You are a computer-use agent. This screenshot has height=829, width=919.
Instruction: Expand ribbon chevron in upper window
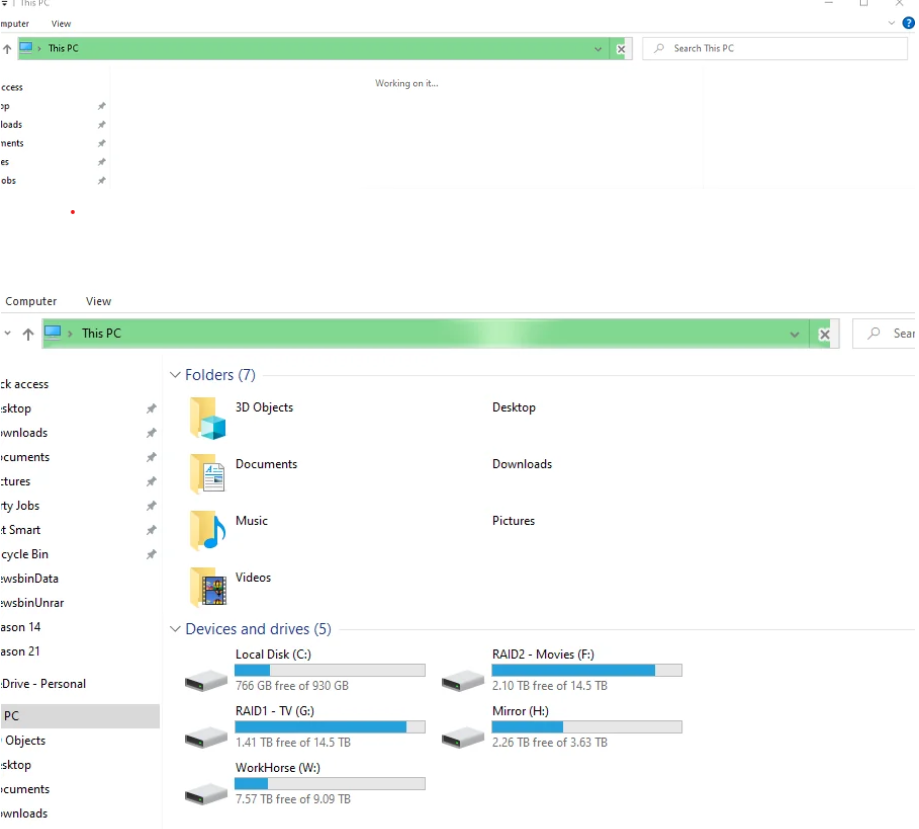click(x=891, y=23)
